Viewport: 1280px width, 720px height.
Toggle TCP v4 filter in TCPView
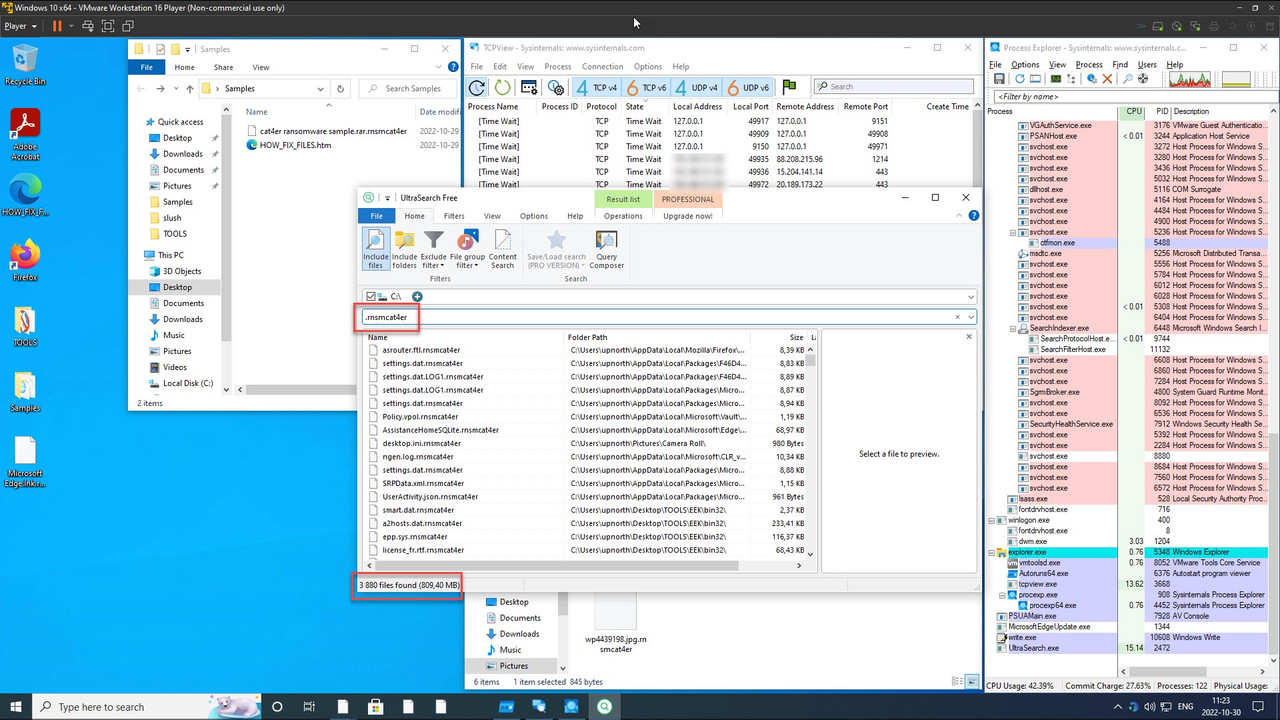(x=596, y=88)
